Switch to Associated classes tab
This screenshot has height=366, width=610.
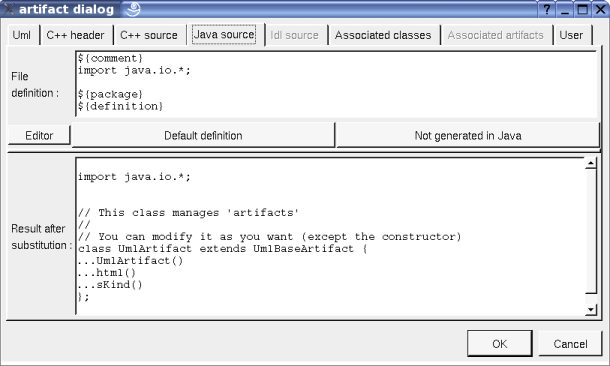(384, 35)
